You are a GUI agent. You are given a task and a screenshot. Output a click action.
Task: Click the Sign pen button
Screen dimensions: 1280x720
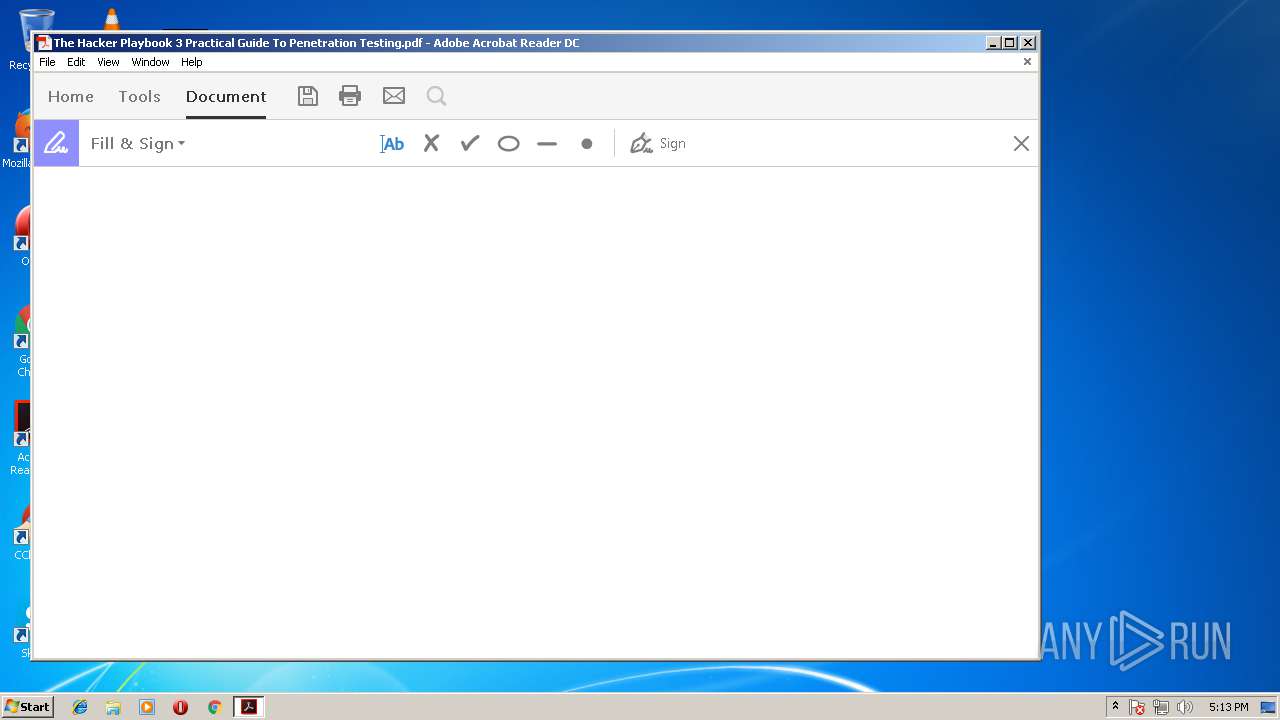(658, 144)
